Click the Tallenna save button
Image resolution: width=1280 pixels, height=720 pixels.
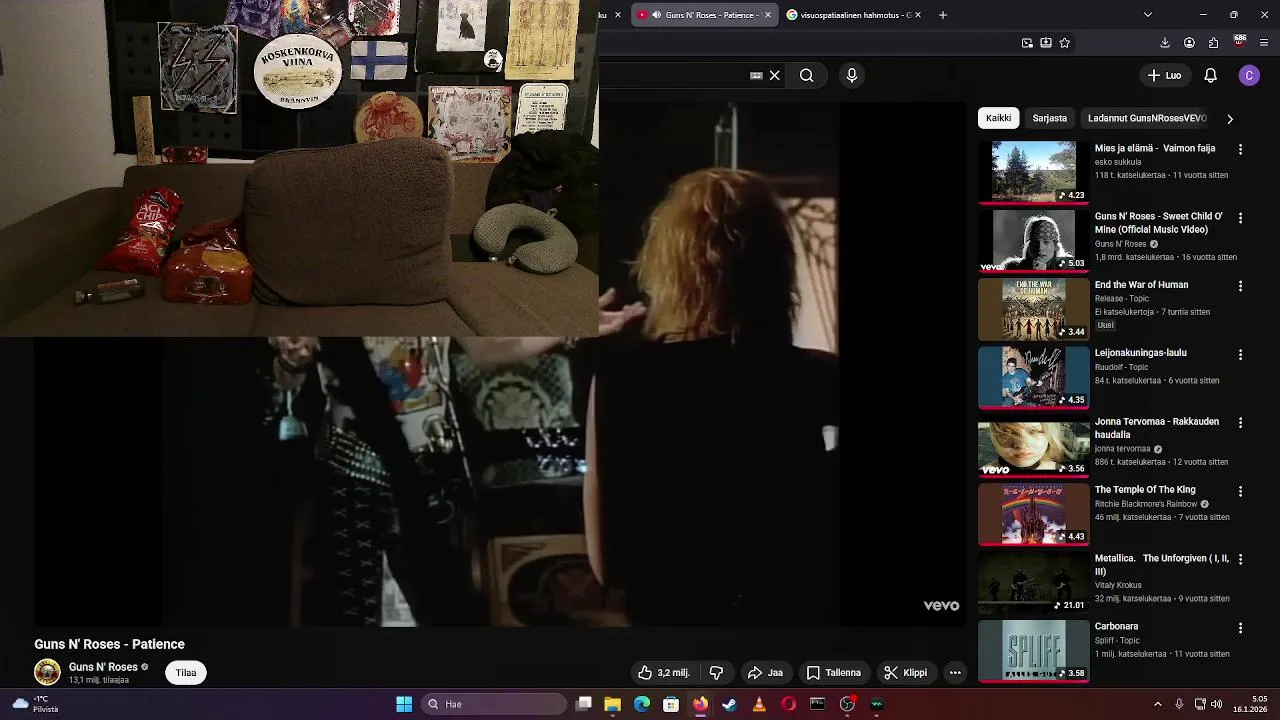coord(834,673)
